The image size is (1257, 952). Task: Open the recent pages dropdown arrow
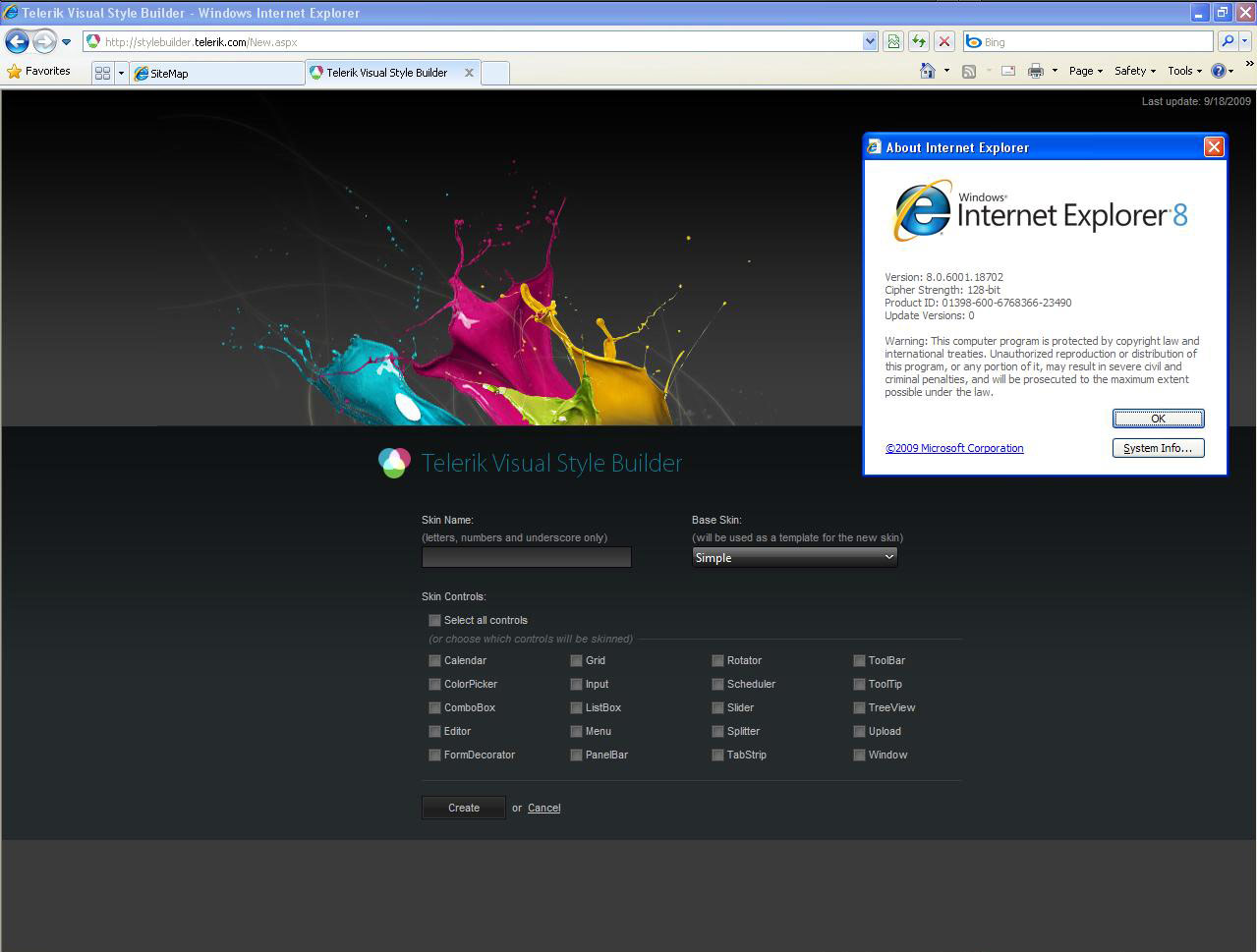[x=66, y=42]
